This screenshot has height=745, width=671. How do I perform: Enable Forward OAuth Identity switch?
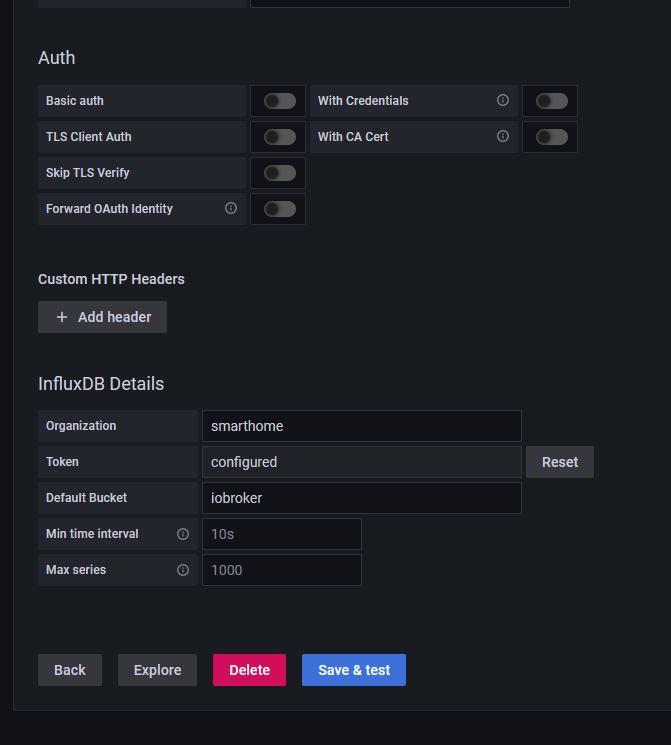point(279,209)
